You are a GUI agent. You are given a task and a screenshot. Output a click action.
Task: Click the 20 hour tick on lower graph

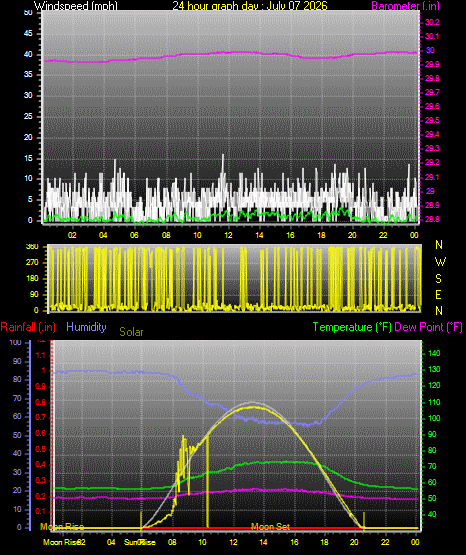pyautogui.click(x=355, y=542)
